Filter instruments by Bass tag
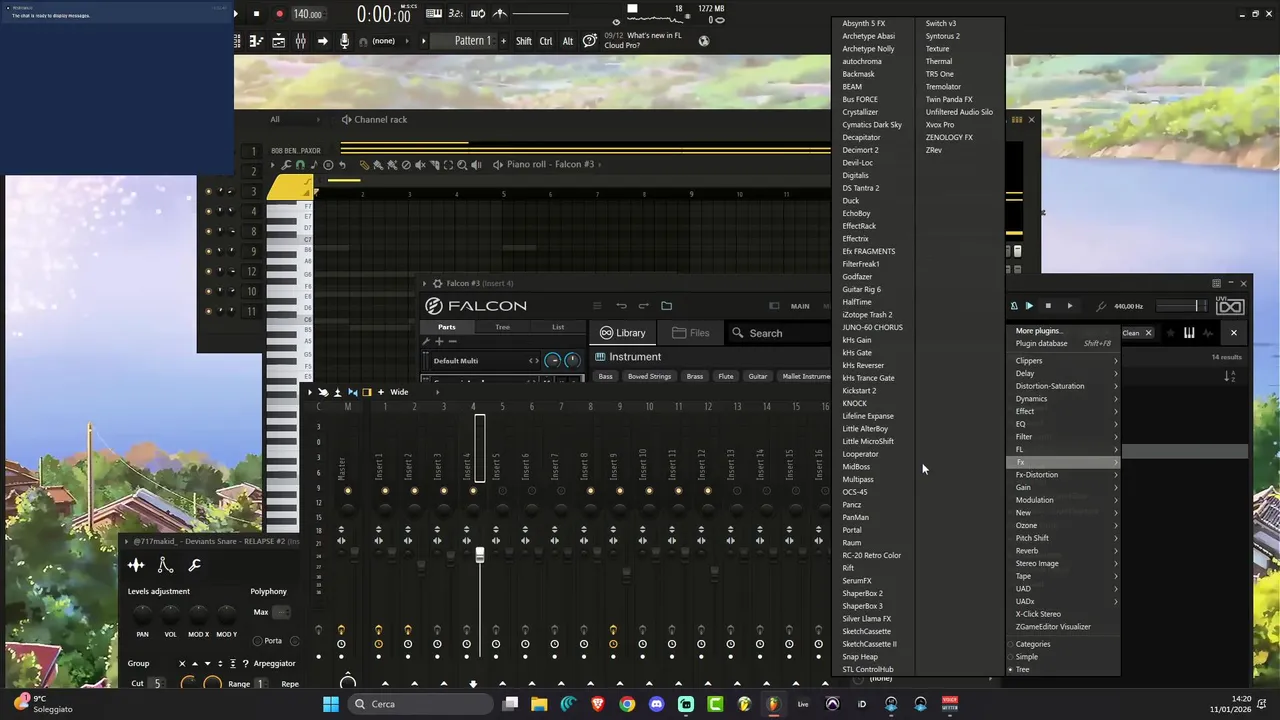Viewport: 1280px width, 720px height. click(605, 377)
